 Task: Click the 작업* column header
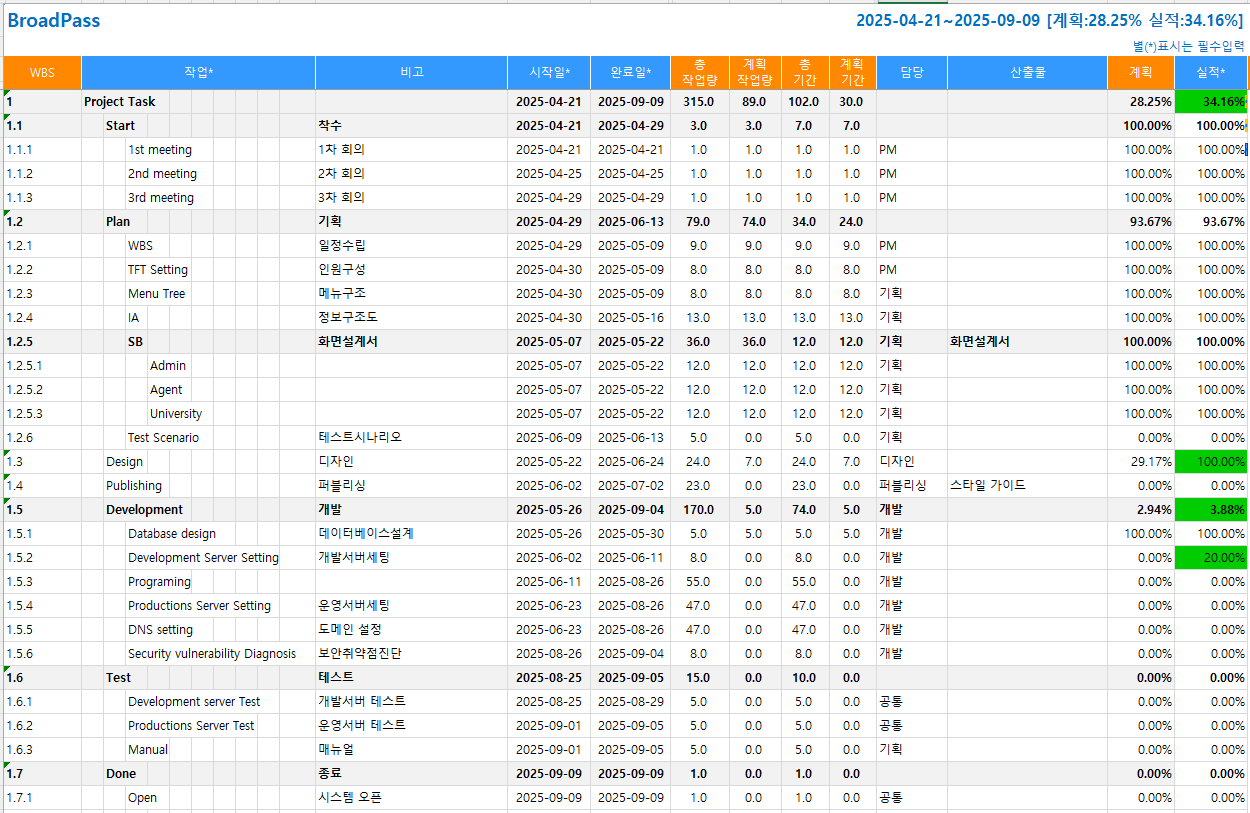tap(198, 73)
